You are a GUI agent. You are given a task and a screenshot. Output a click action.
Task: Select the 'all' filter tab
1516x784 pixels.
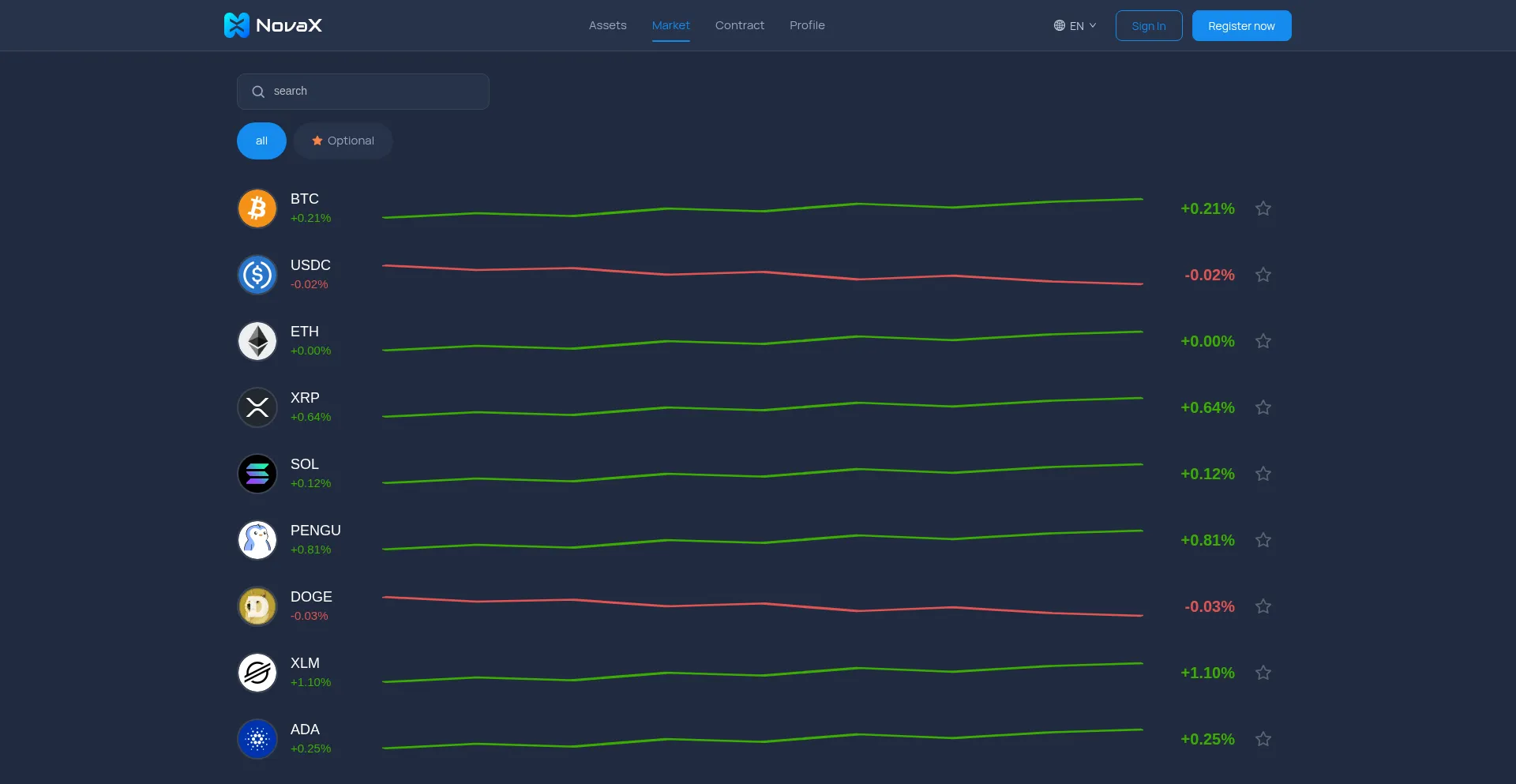pyautogui.click(x=261, y=141)
